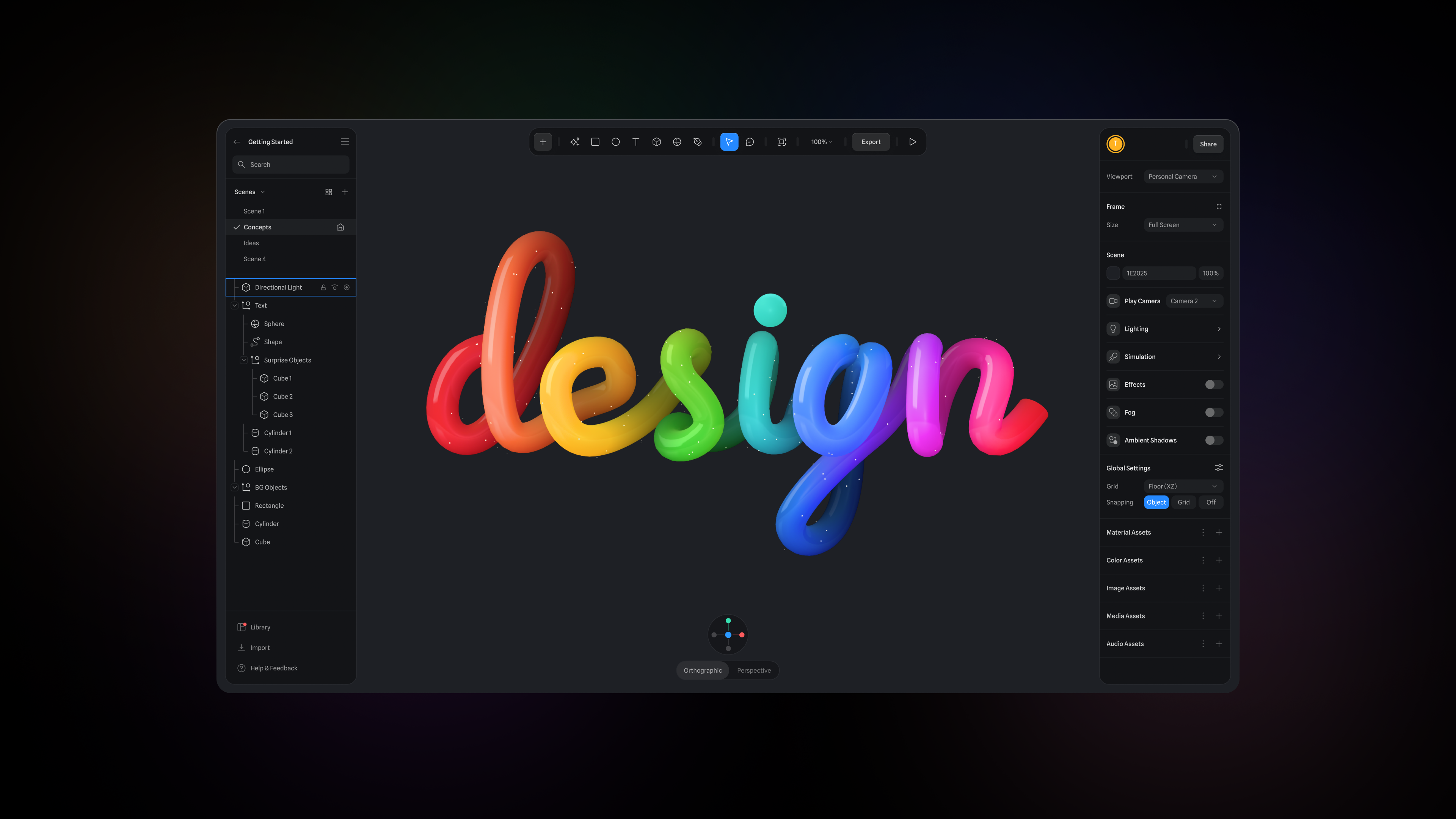Image resolution: width=1456 pixels, height=819 pixels.
Task: Select the Ideas scene
Action: pyautogui.click(x=251, y=243)
